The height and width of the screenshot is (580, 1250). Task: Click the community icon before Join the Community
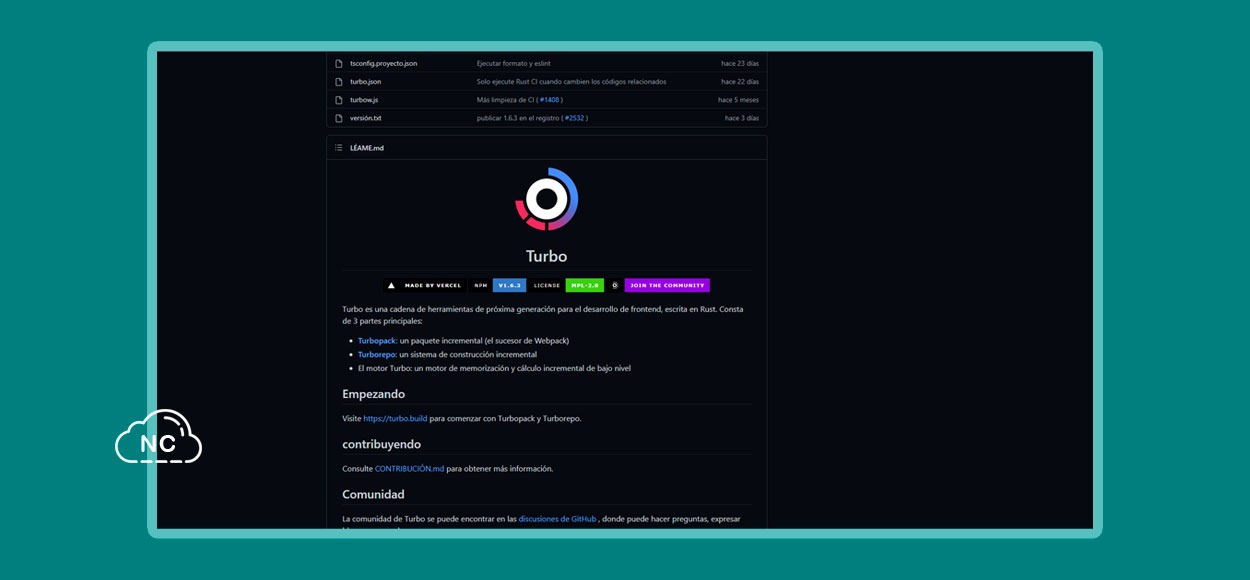point(615,285)
